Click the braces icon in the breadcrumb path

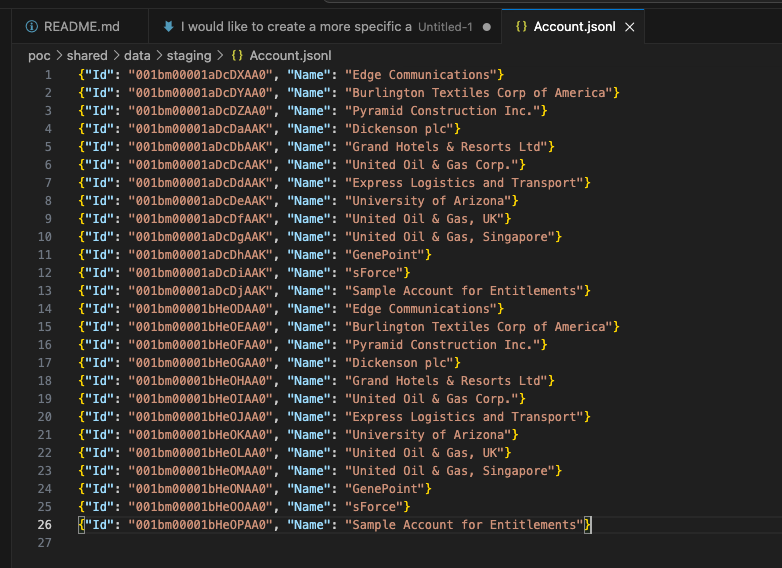[x=236, y=56]
